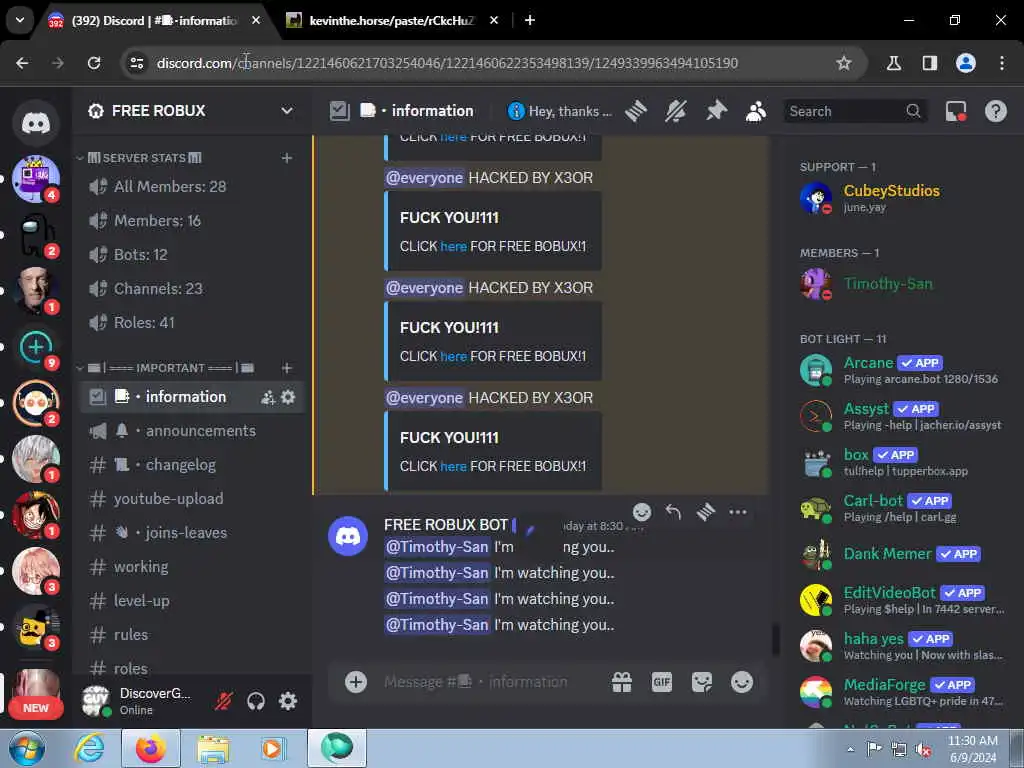Open the emoji picker in message box
The image size is (1024, 768).
point(742,682)
